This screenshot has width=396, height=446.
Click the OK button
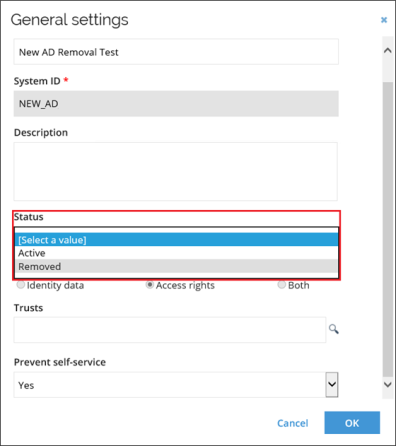click(x=352, y=423)
